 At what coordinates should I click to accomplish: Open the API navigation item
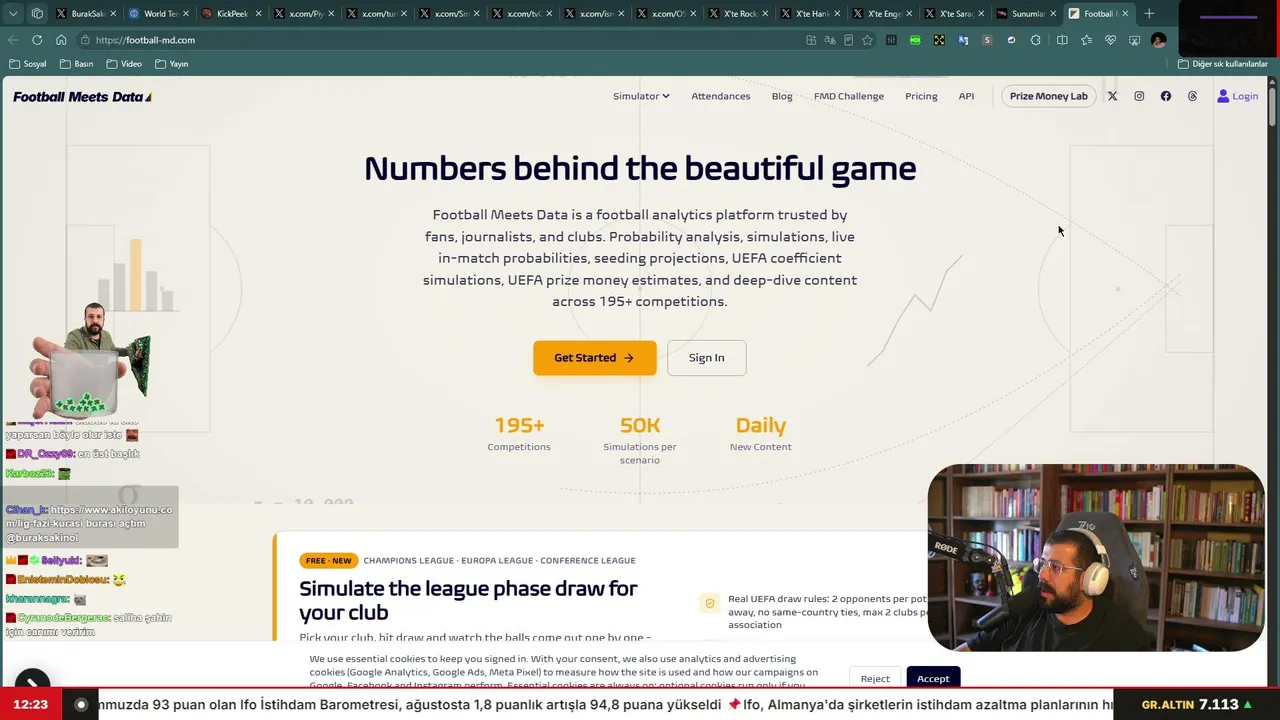click(966, 96)
